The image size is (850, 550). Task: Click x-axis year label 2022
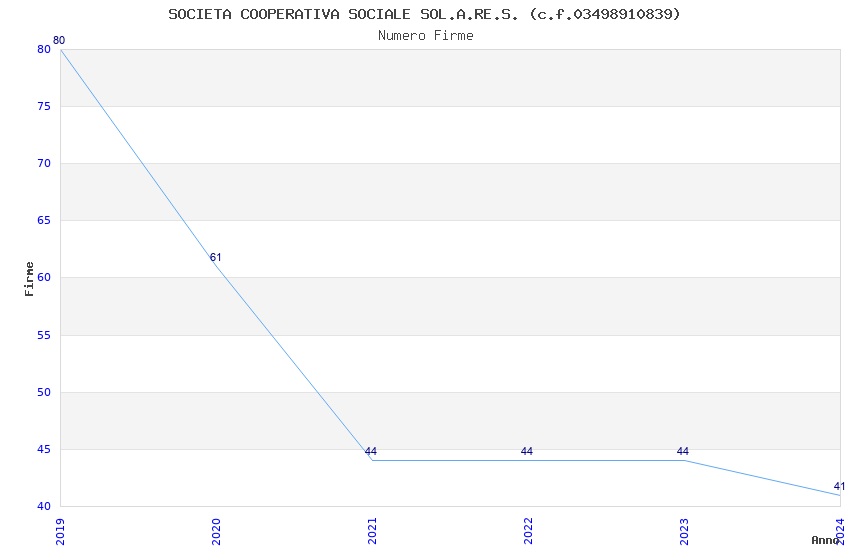coord(529,532)
